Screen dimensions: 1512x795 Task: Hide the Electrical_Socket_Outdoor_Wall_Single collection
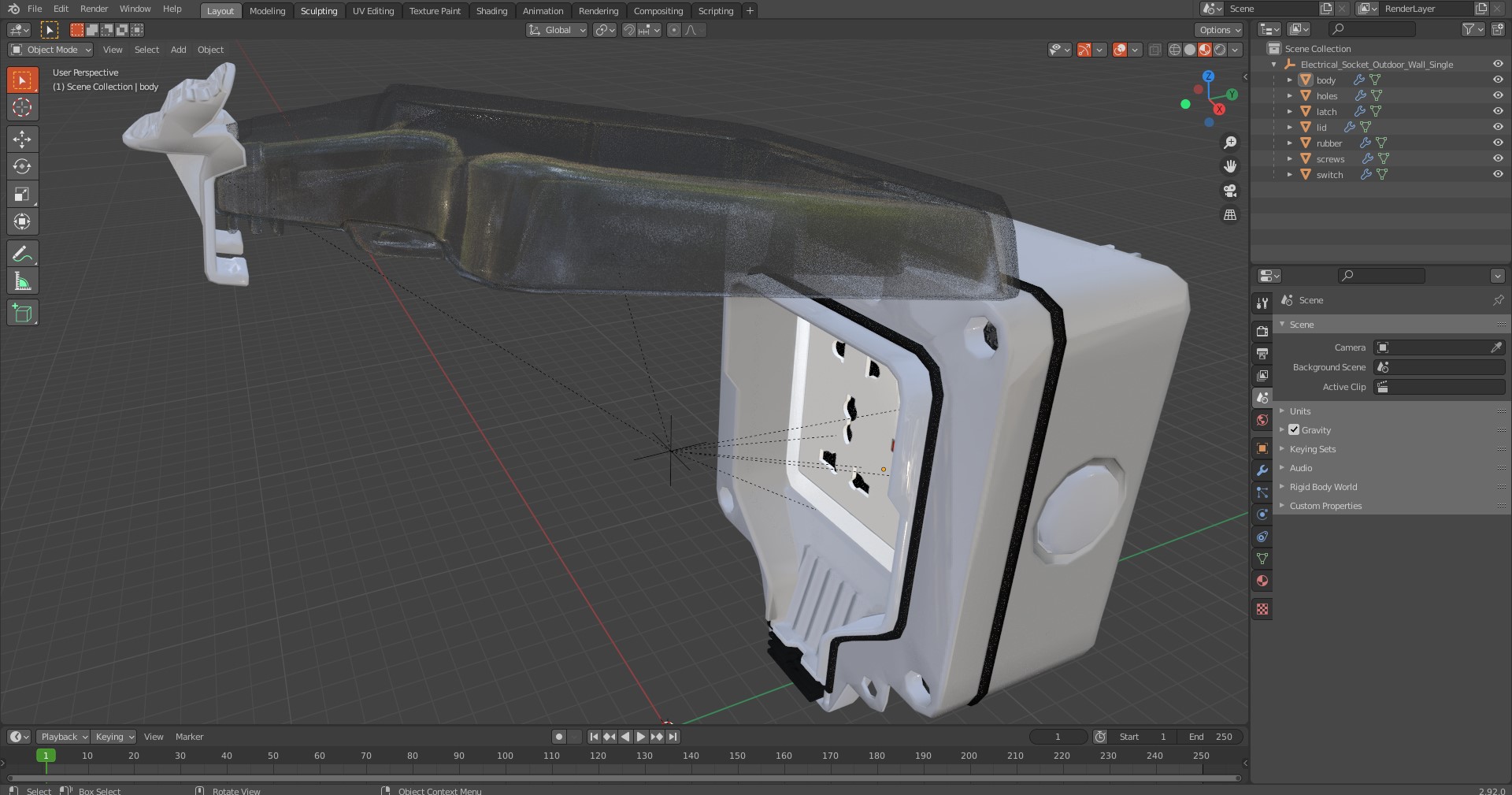(1498, 64)
